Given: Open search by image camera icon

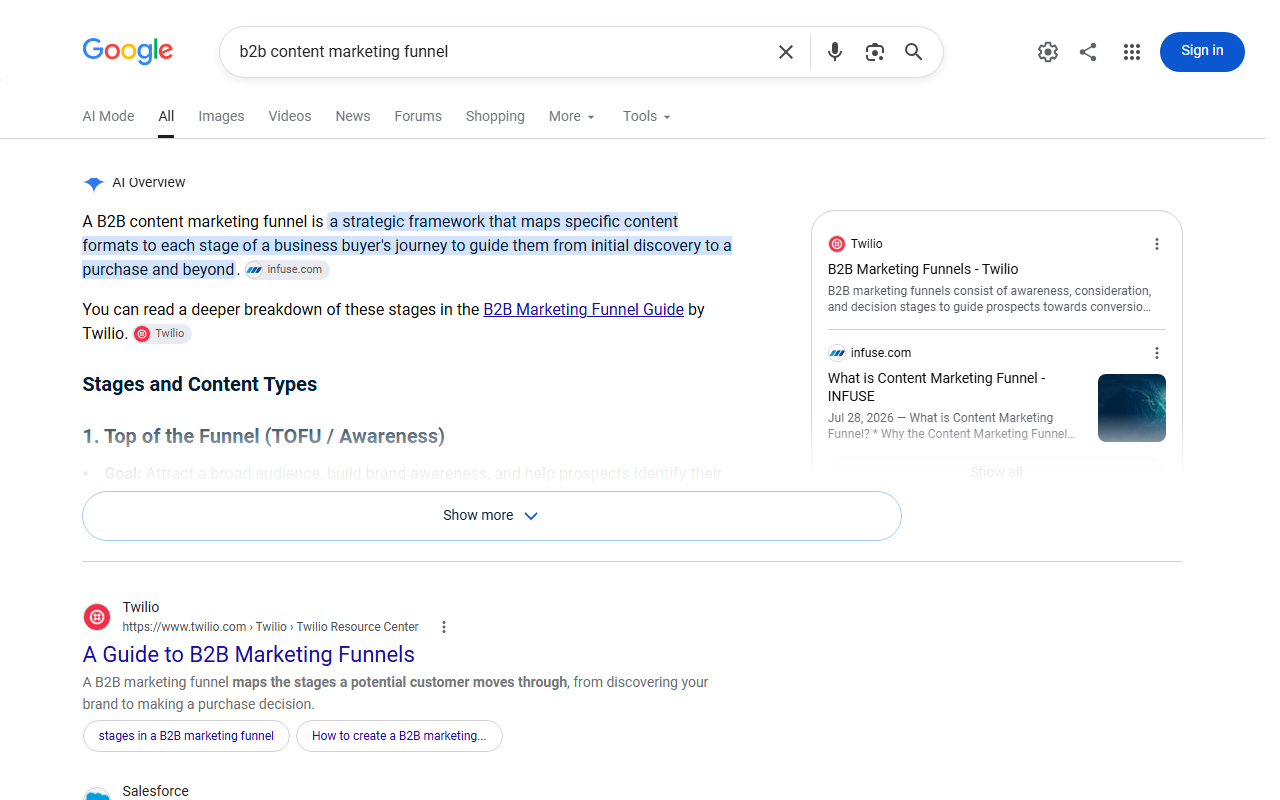Looking at the screenshot, I should coord(875,52).
